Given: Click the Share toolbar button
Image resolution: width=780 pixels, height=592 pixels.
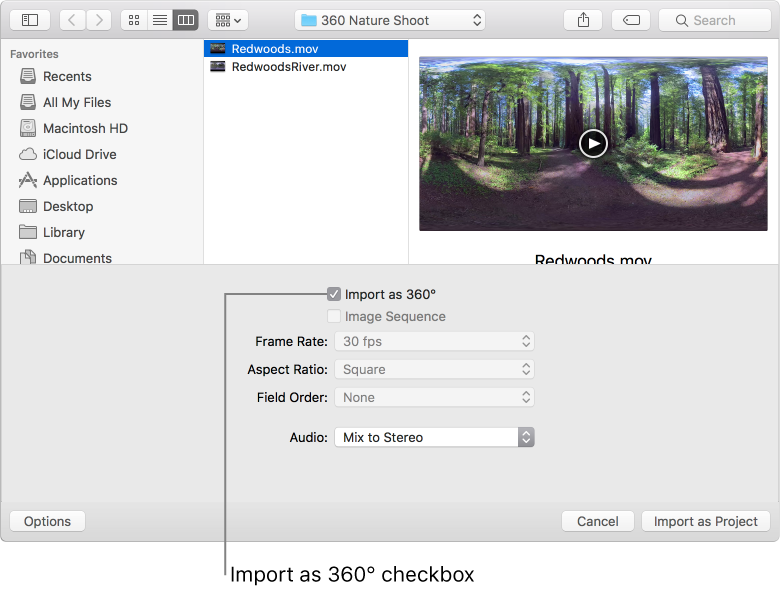Looking at the screenshot, I should (583, 20).
